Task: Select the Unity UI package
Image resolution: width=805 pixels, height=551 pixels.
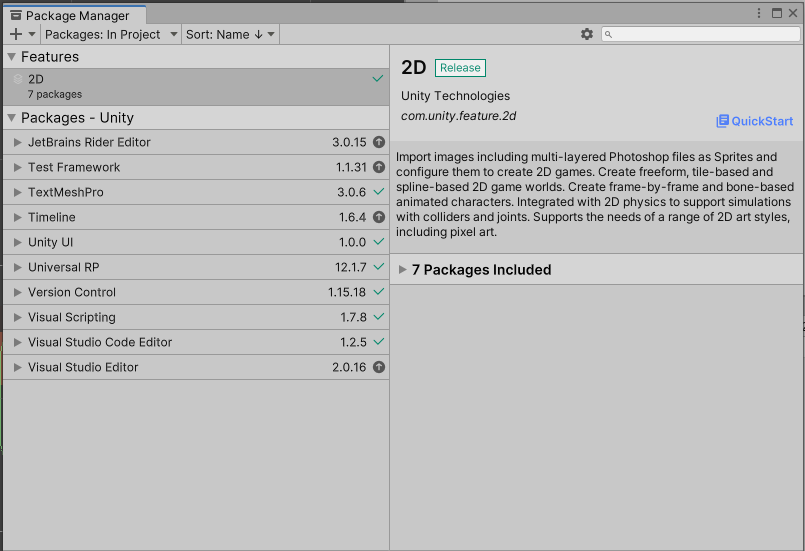Action: (196, 242)
